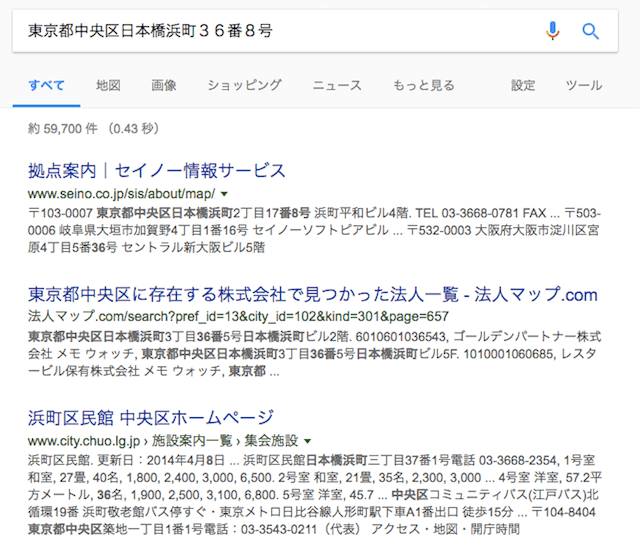Image resolution: width=640 pixels, height=552 pixels.
Task: Click www.city.chuo.lg.jp breadcrumb URL
Action: [x=84, y=441]
